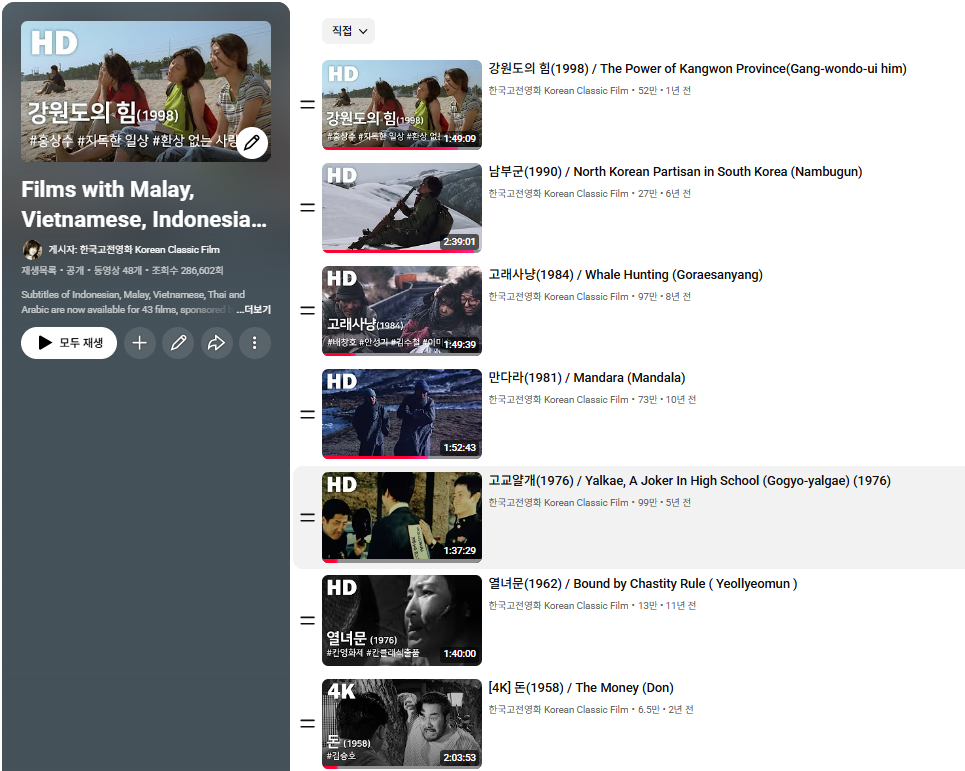Click the channel name under [4K] 돈(1958) title
965x771 pixels.
coord(558,710)
